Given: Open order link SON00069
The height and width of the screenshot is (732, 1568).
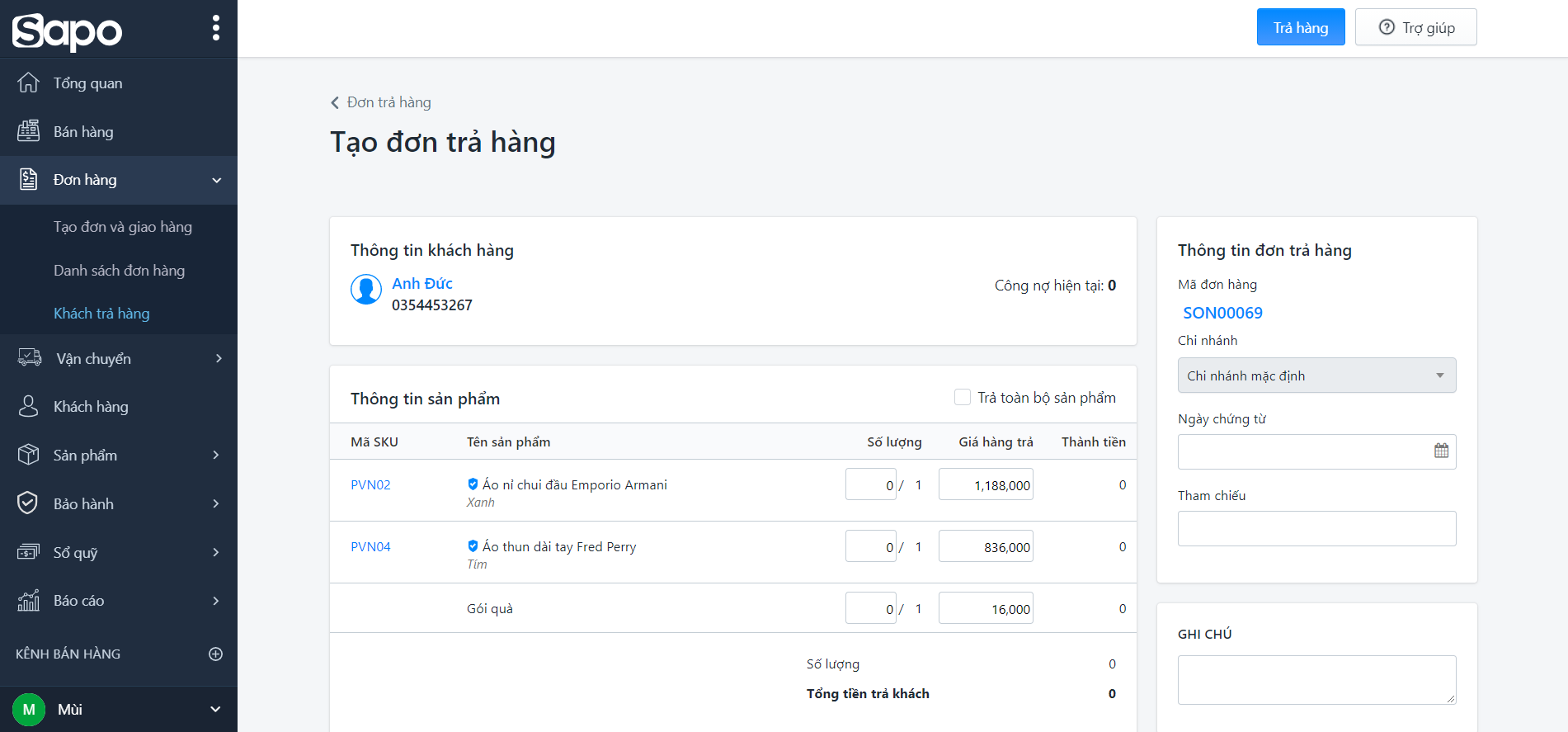Looking at the screenshot, I should (x=1222, y=313).
